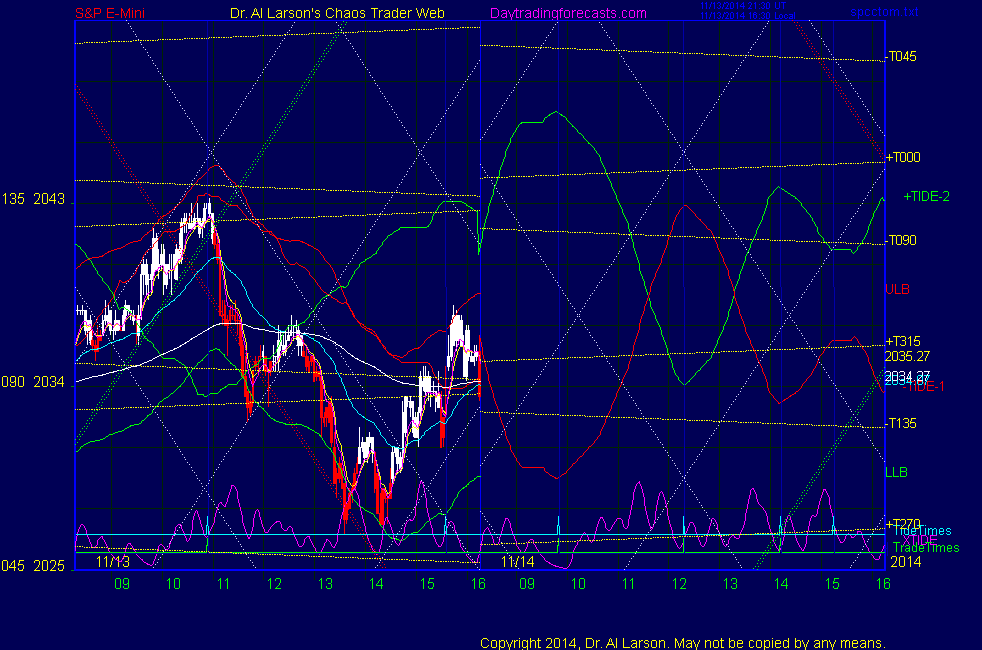Image resolution: width=982 pixels, height=650 pixels.
Task: Click the 'Dr. Al Larson's Chaos Trader Web' heading
Action: pos(337,13)
